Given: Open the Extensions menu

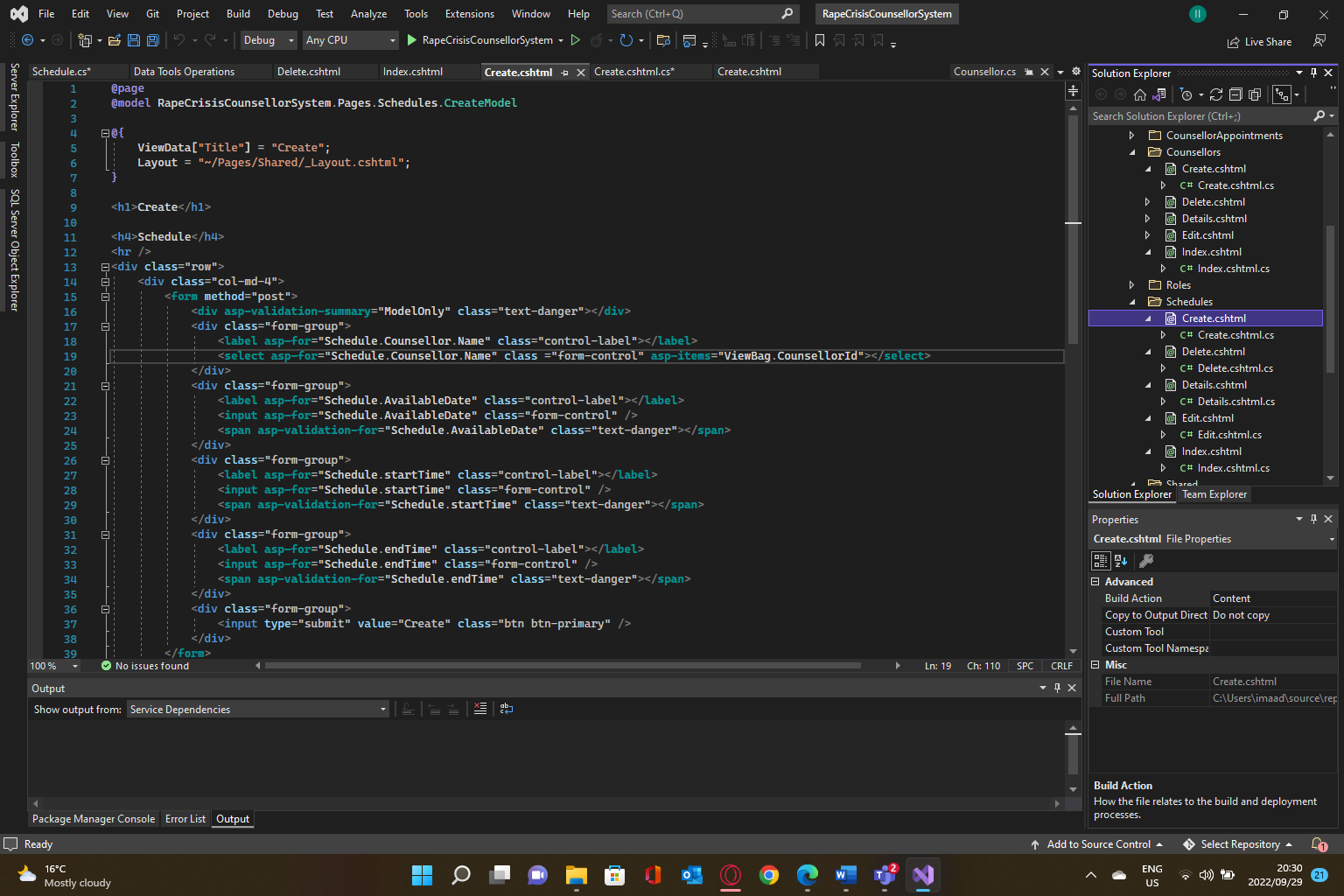Looking at the screenshot, I should click(x=469, y=14).
